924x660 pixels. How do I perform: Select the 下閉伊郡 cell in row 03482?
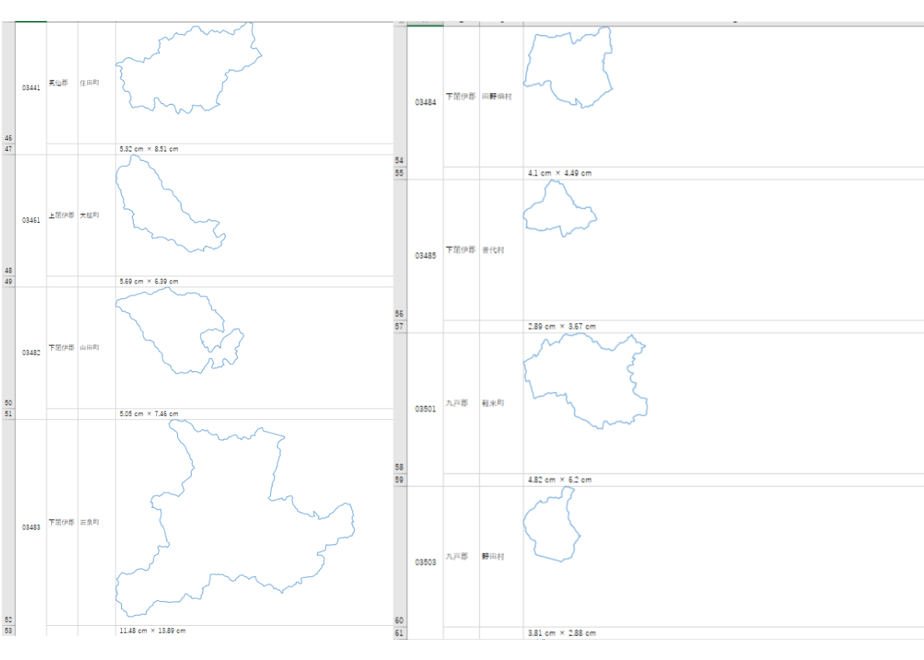pyautogui.click(x=62, y=348)
